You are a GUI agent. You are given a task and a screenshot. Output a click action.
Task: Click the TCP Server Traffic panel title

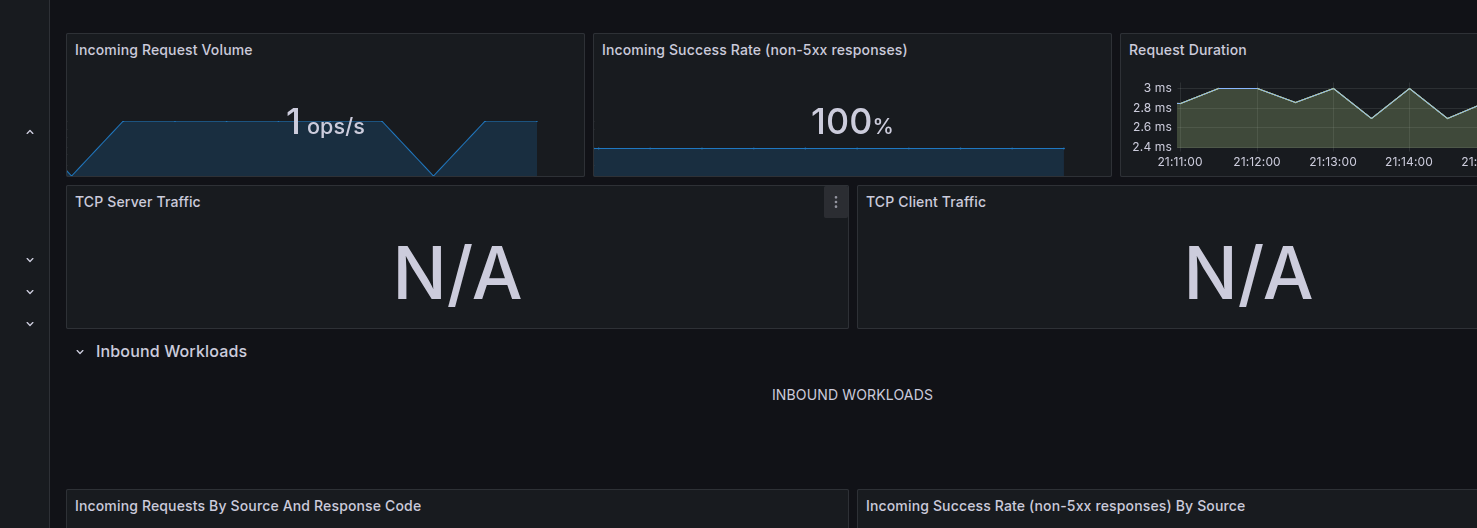click(138, 202)
